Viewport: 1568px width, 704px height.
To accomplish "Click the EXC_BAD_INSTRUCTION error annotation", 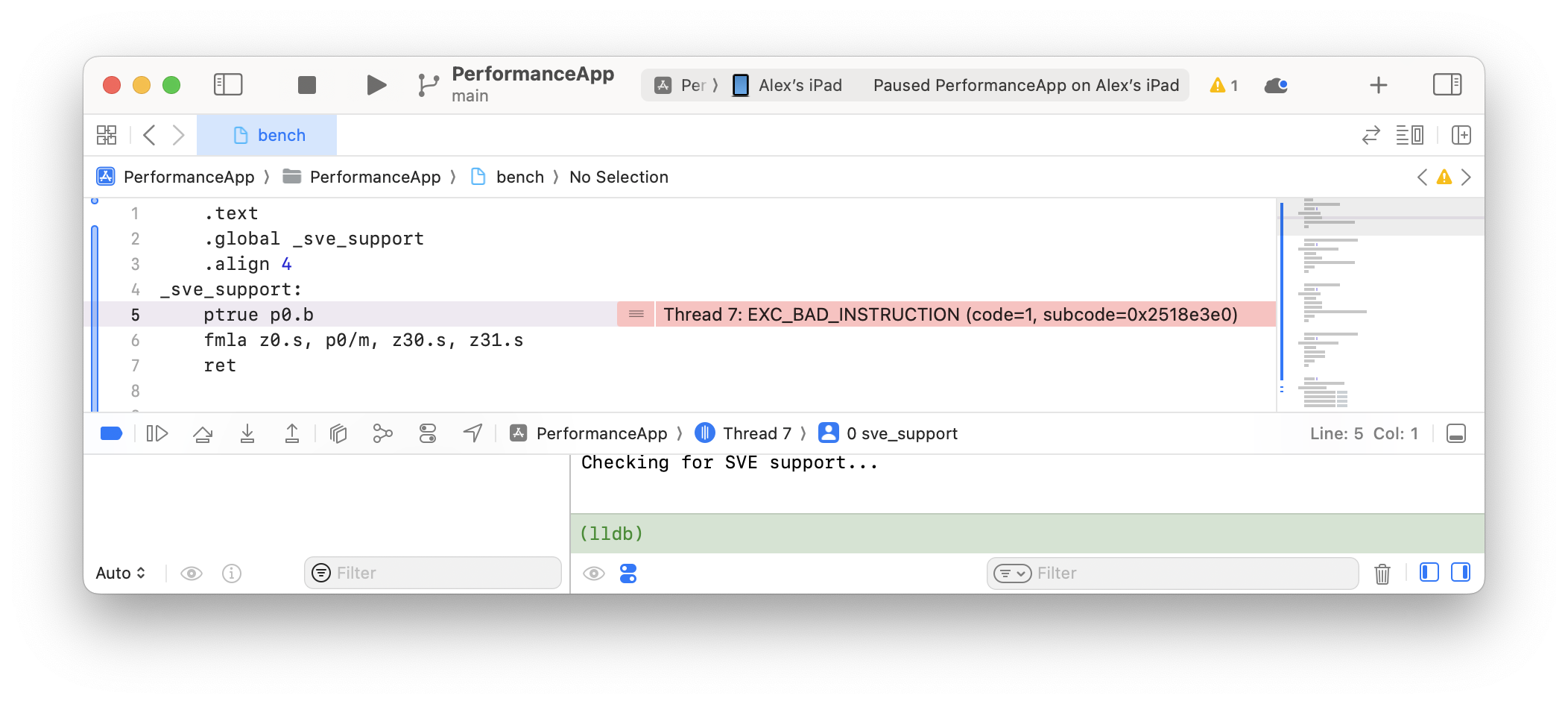I will click(x=950, y=315).
